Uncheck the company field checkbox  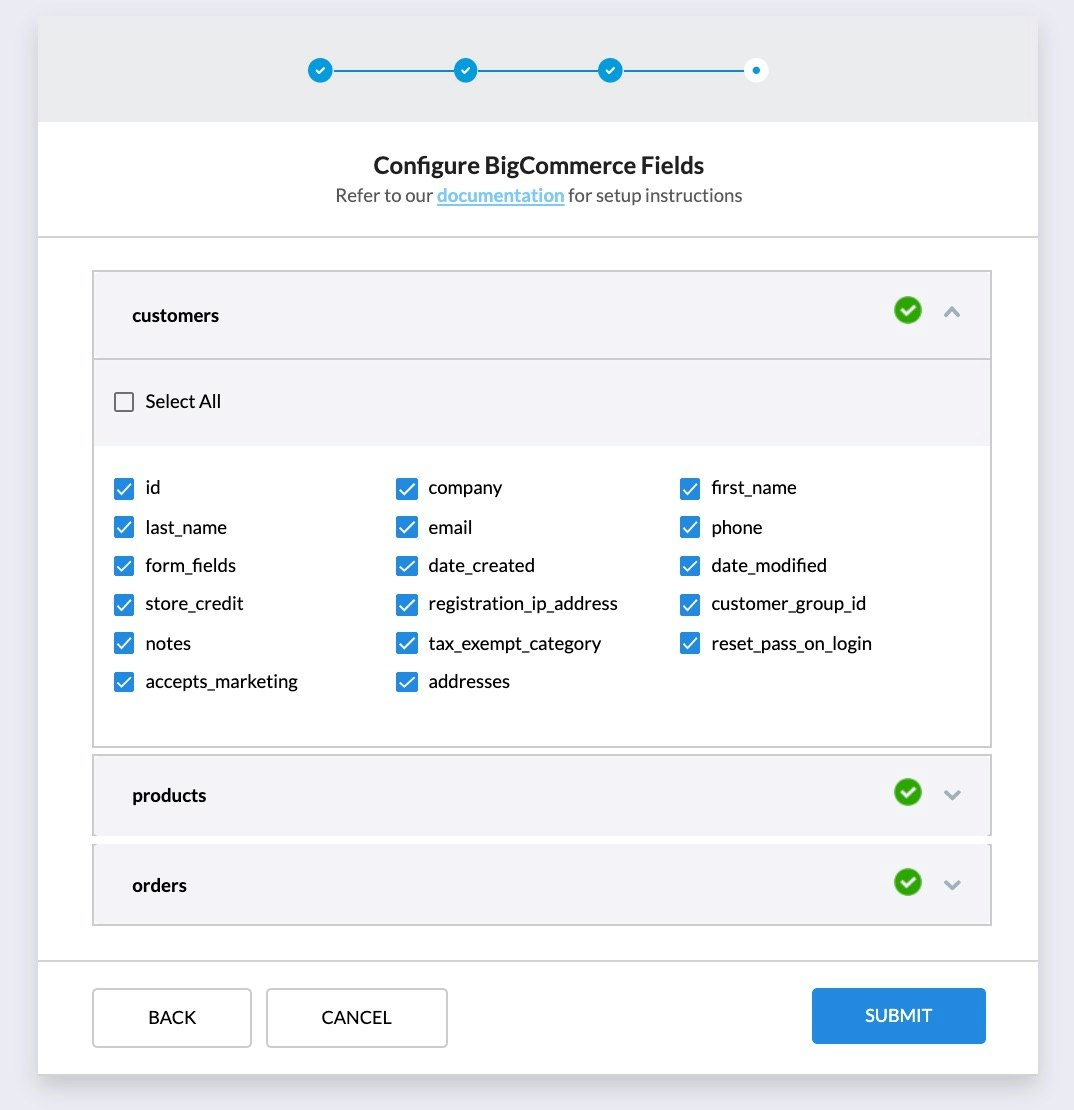coord(407,488)
